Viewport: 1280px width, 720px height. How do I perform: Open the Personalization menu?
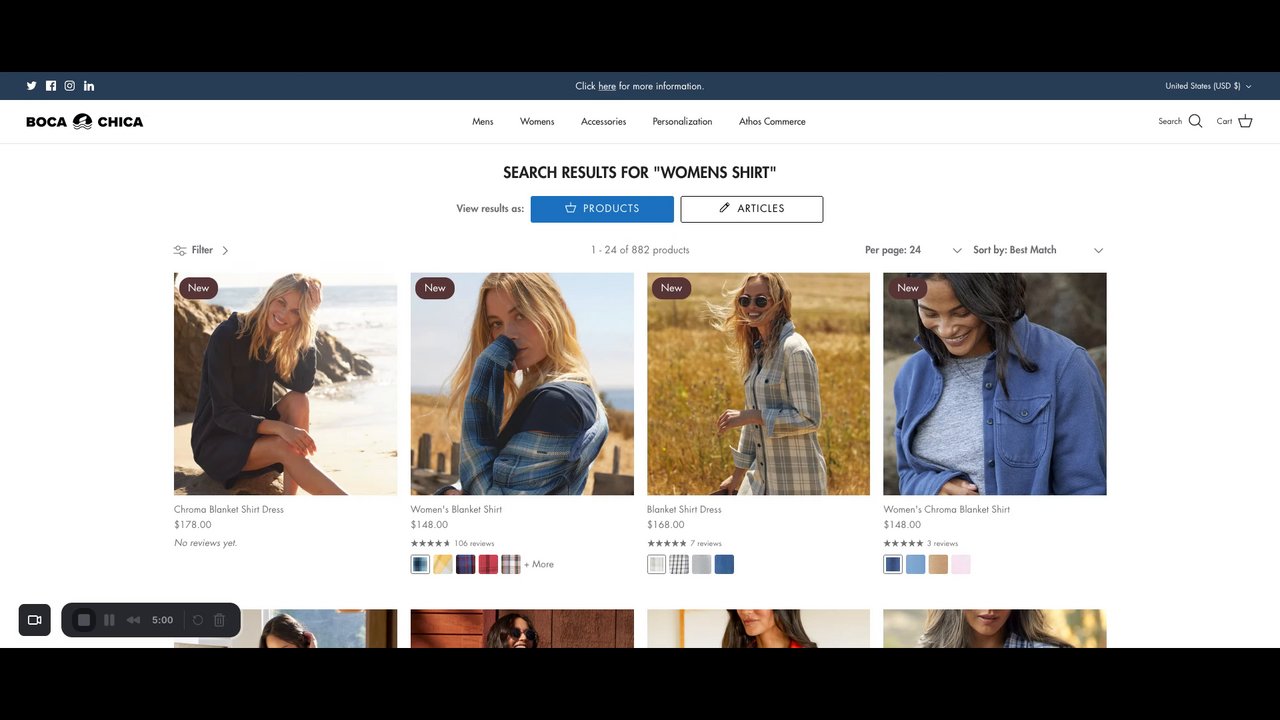pos(682,121)
